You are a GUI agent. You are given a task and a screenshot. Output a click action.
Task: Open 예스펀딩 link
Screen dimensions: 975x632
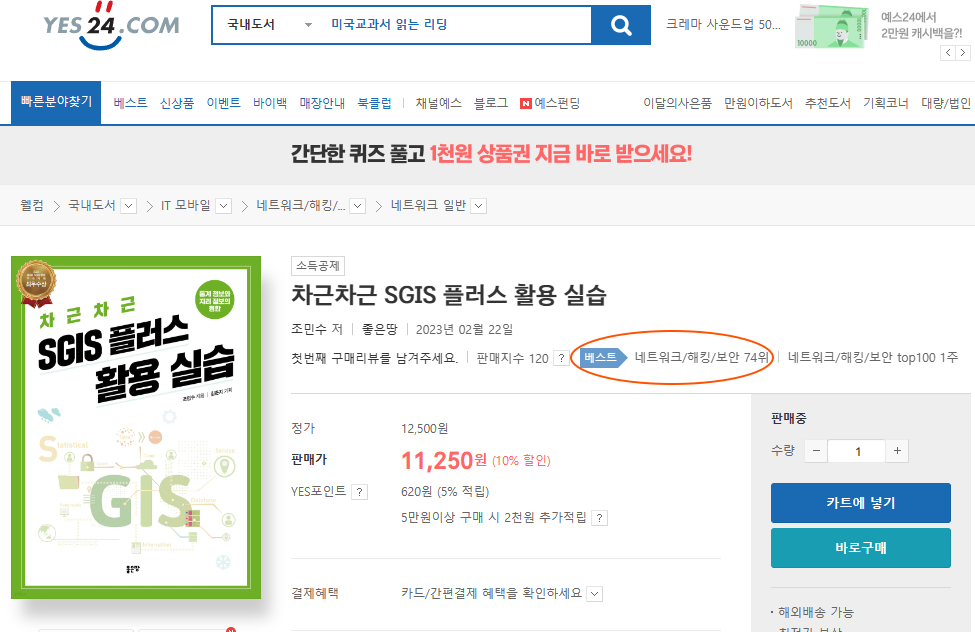[x=550, y=103]
